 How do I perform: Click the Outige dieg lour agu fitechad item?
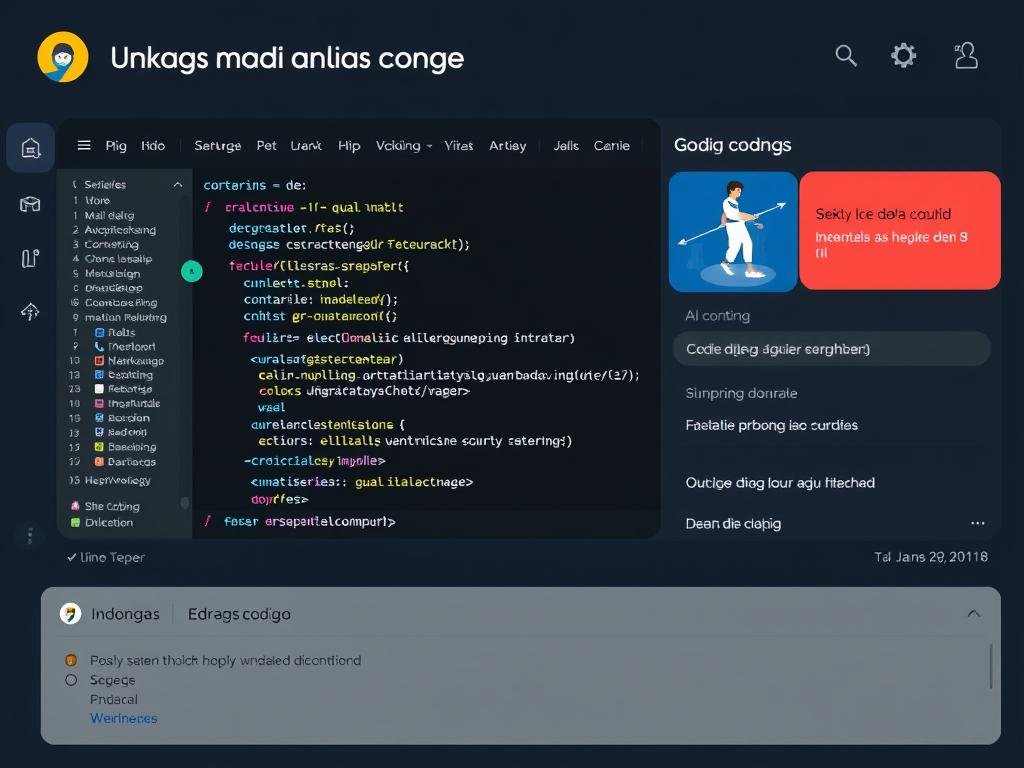tap(780, 483)
